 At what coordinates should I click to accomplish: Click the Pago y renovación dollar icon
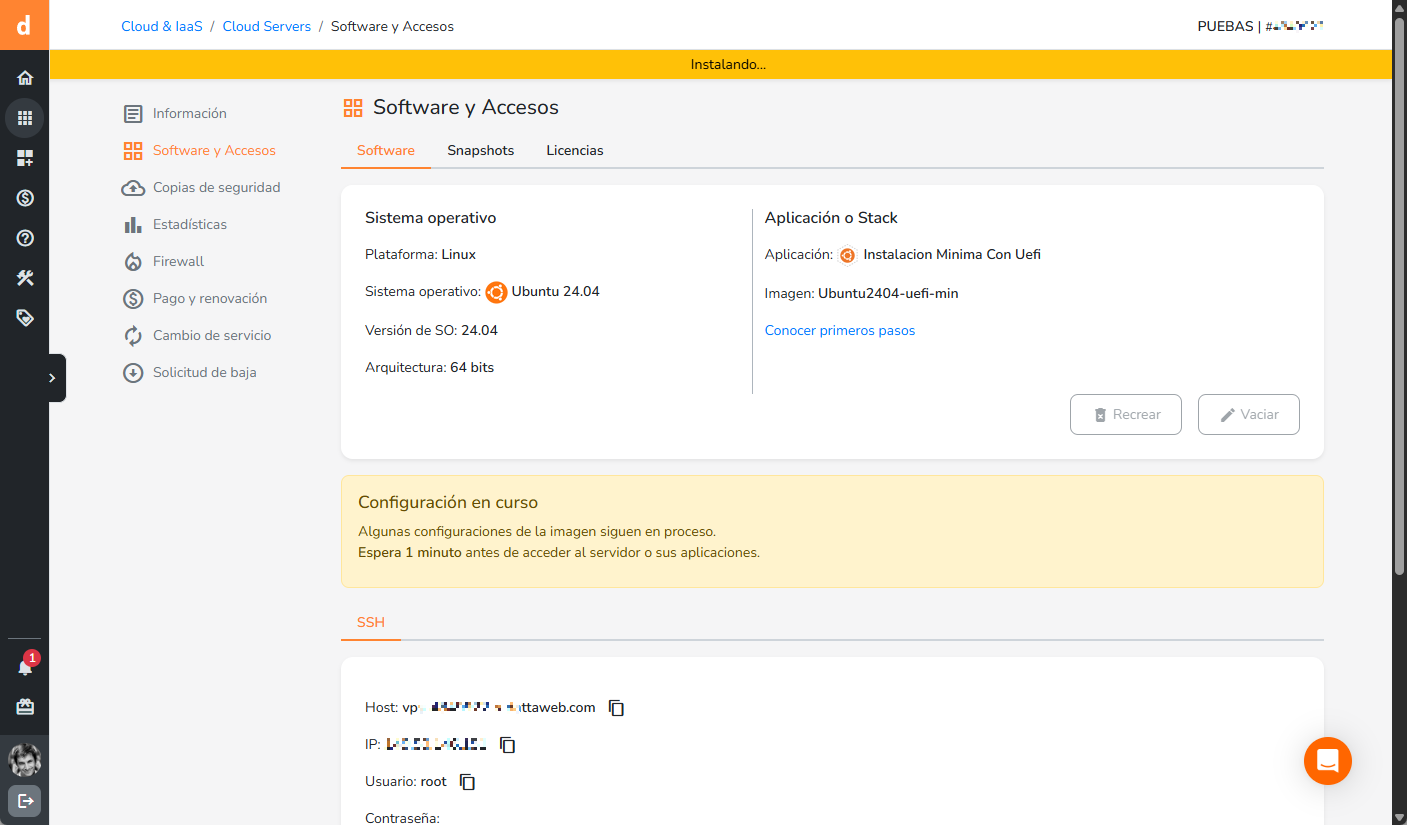[133, 299]
